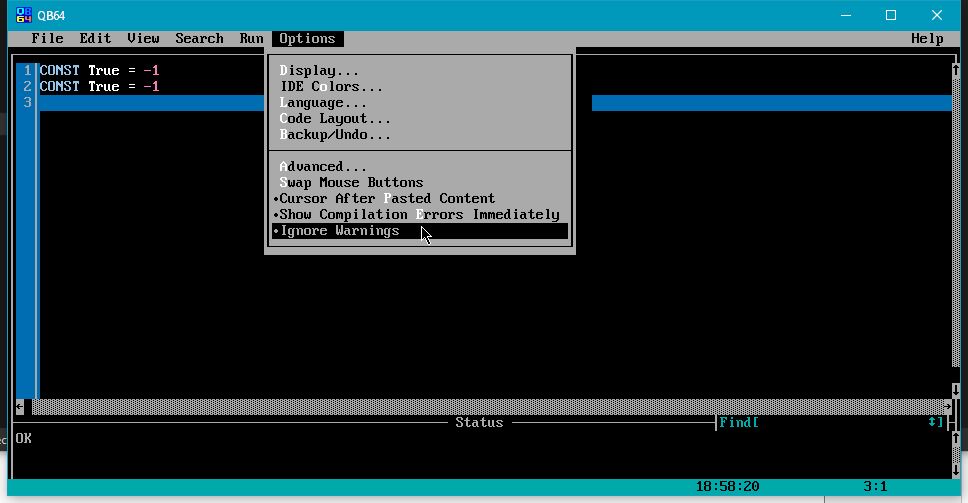Image resolution: width=968 pixels, height=503 pixels.
Task: Click the editor vertical scrollbar down arrow
Action: point(955,391)
